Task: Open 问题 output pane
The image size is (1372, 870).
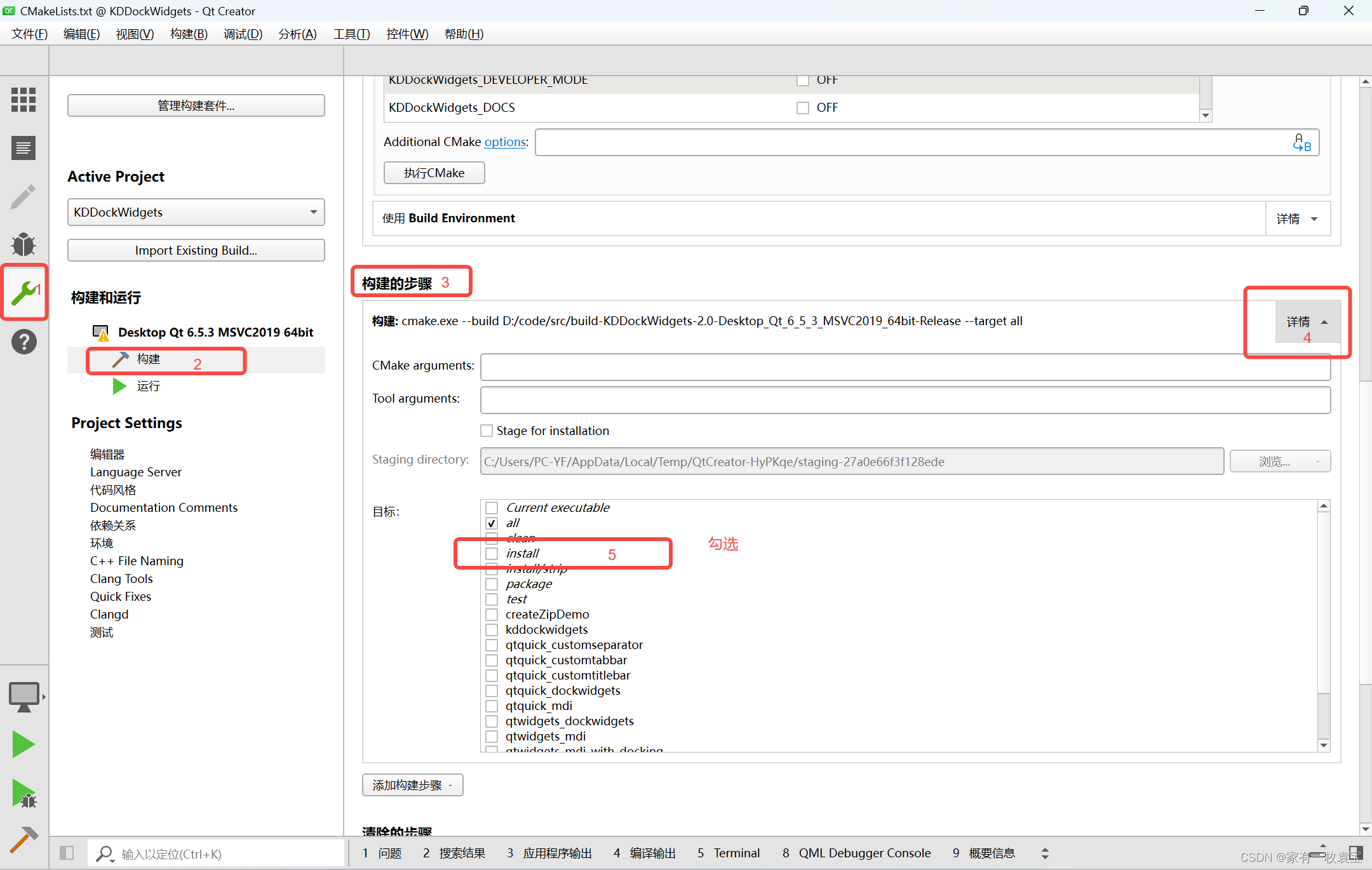Action: 382,853
